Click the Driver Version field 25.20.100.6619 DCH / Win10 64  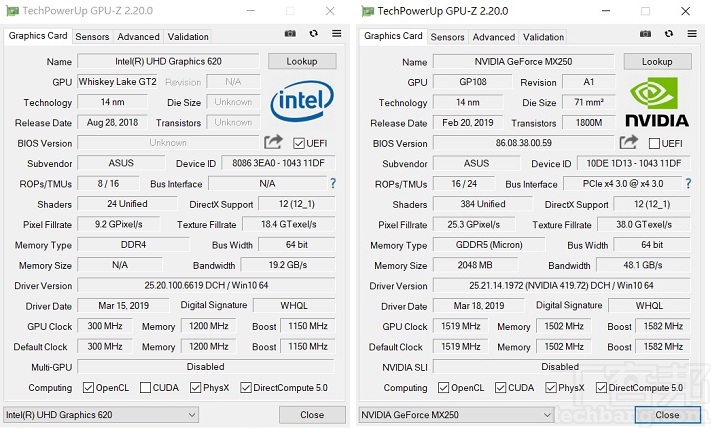pyautogui.click(x=206, y=285)
